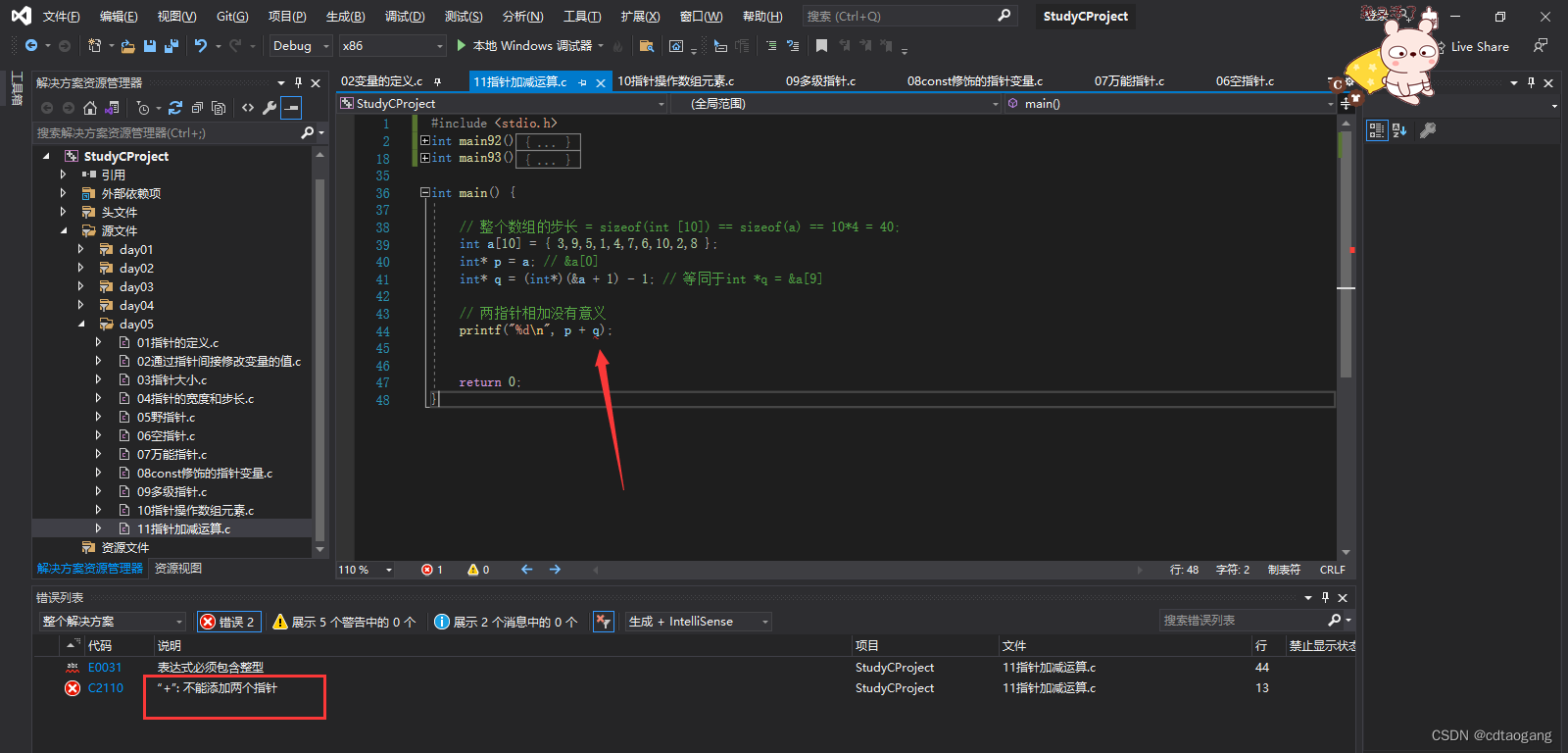Click the clear filters icon in error list
1568x753 pixels.
pyautogui.click(x=604, y=622)
